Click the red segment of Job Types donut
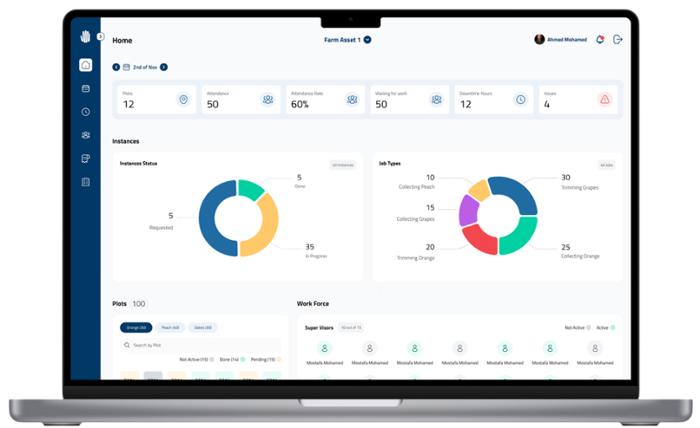Screen dimensions: 700x428 [x=479, y=240]
